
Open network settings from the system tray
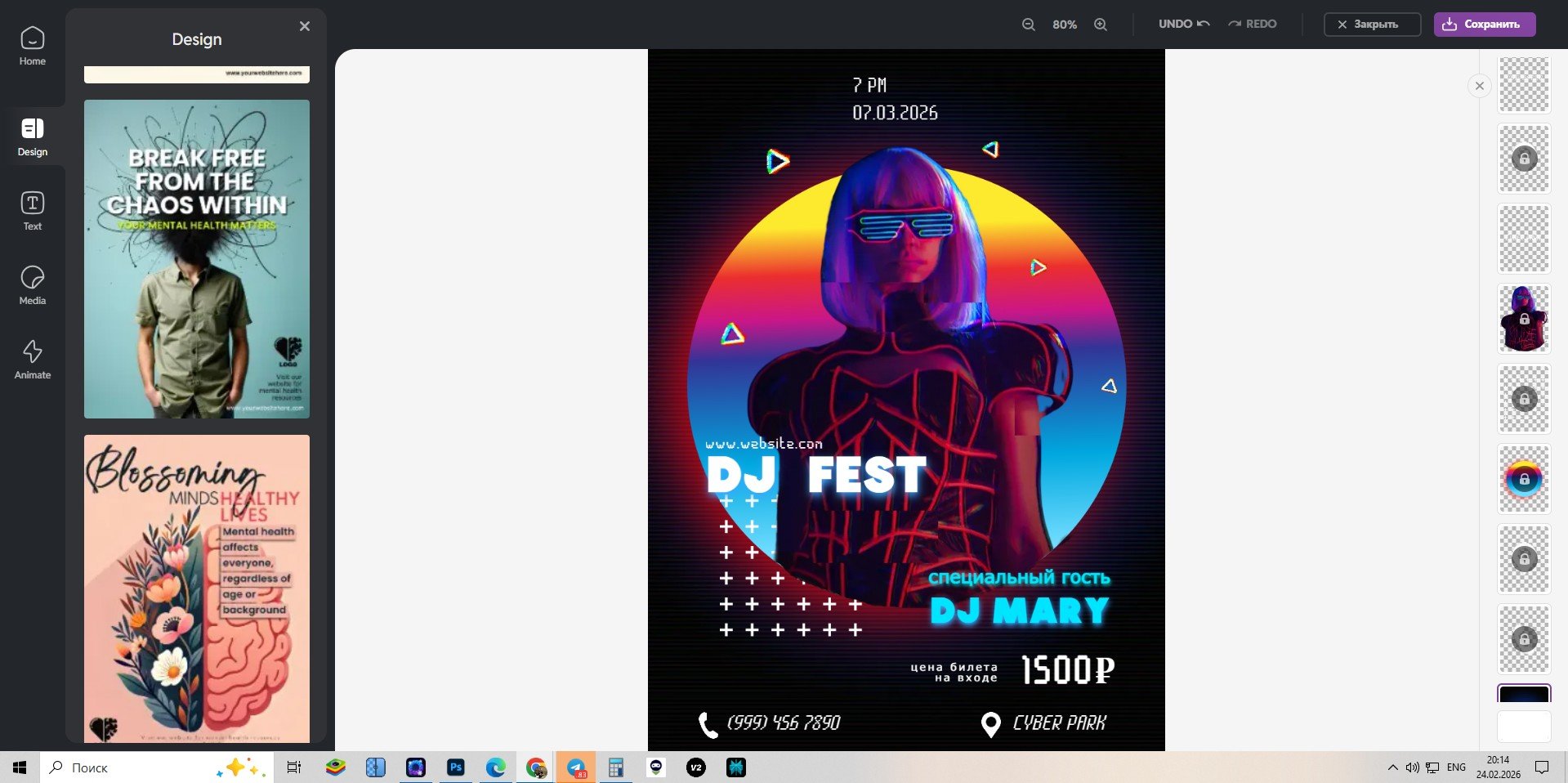coord(1432,767)
